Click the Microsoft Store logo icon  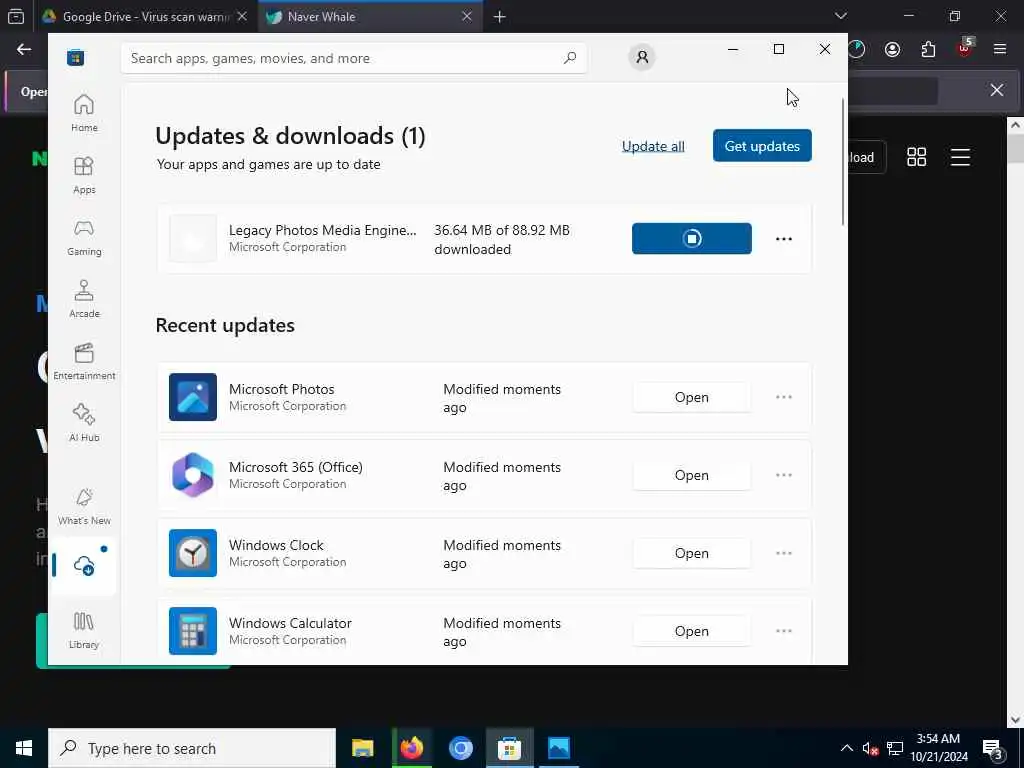(x=76, y=57)
